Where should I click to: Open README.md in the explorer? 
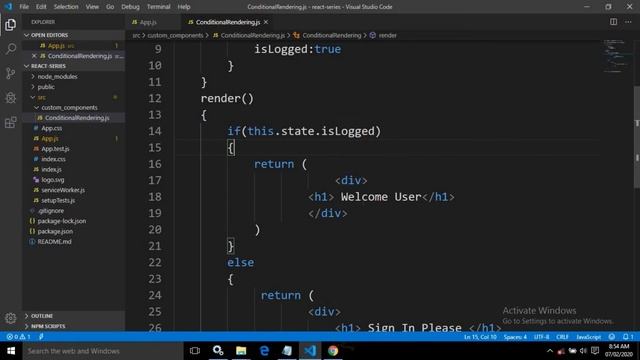click(54, 242)
